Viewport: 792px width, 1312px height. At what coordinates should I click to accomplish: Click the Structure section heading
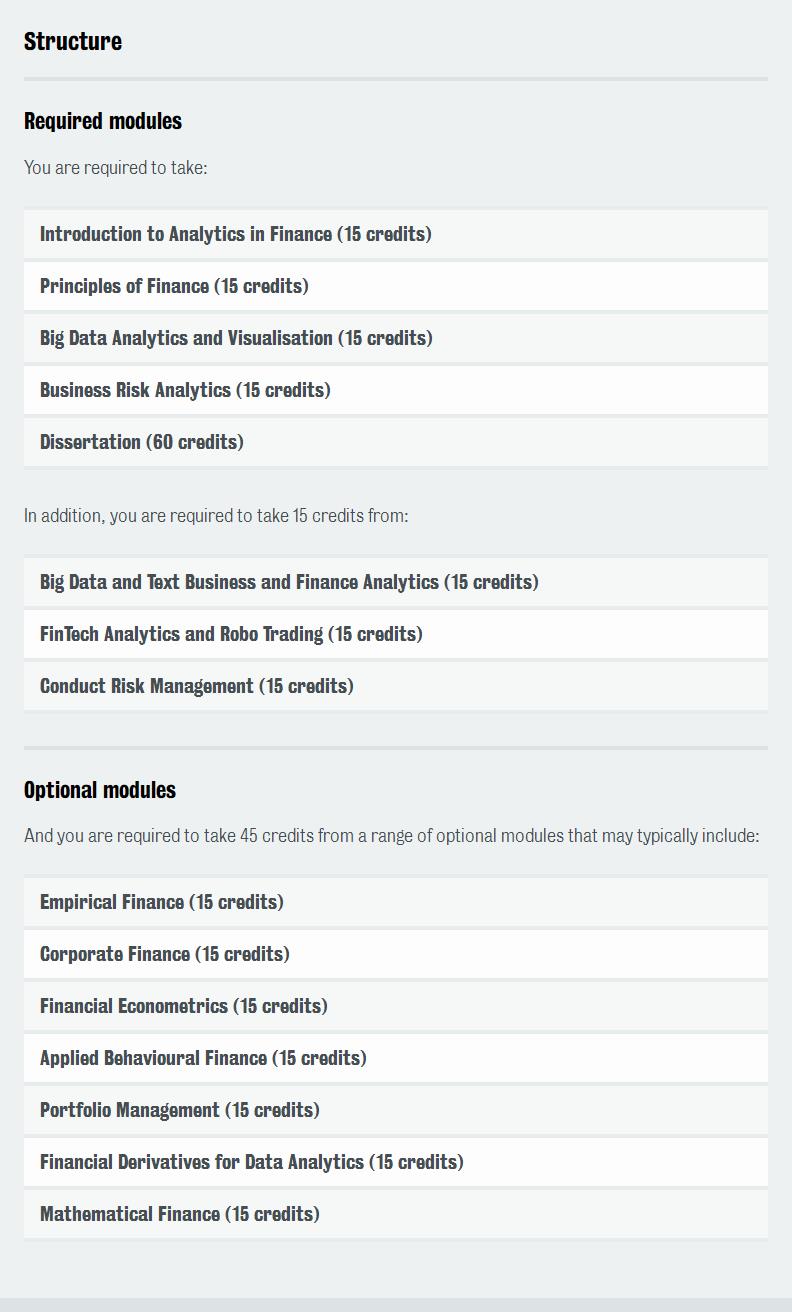tap(73, 41)
